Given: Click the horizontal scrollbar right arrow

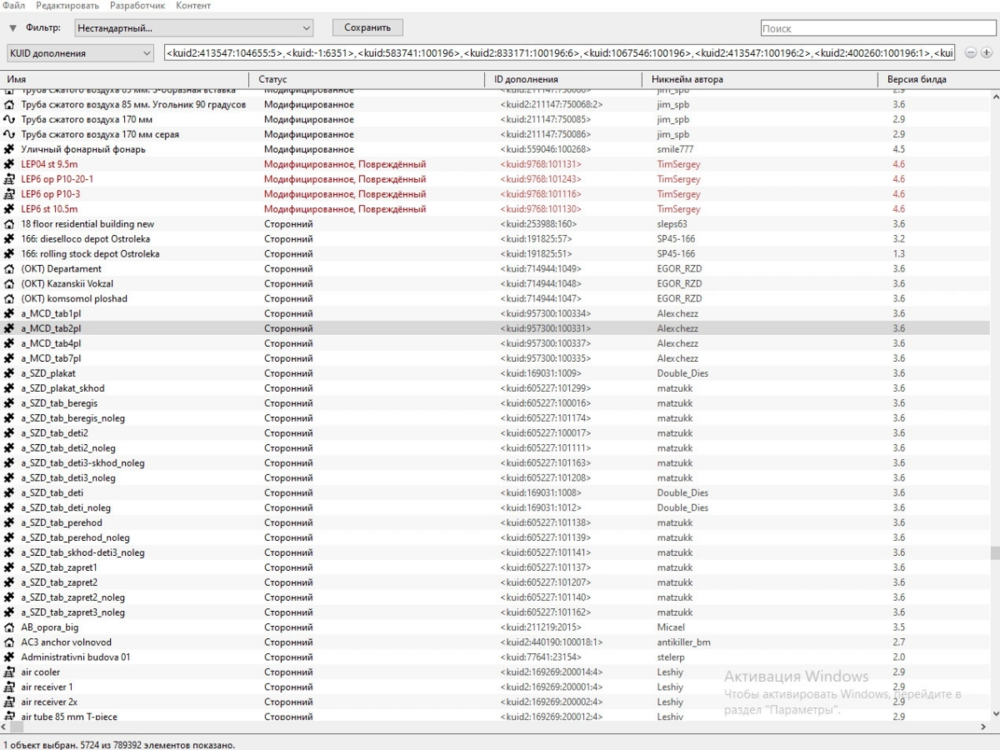Looking at the screenshot, I should (x=983, y=726).
